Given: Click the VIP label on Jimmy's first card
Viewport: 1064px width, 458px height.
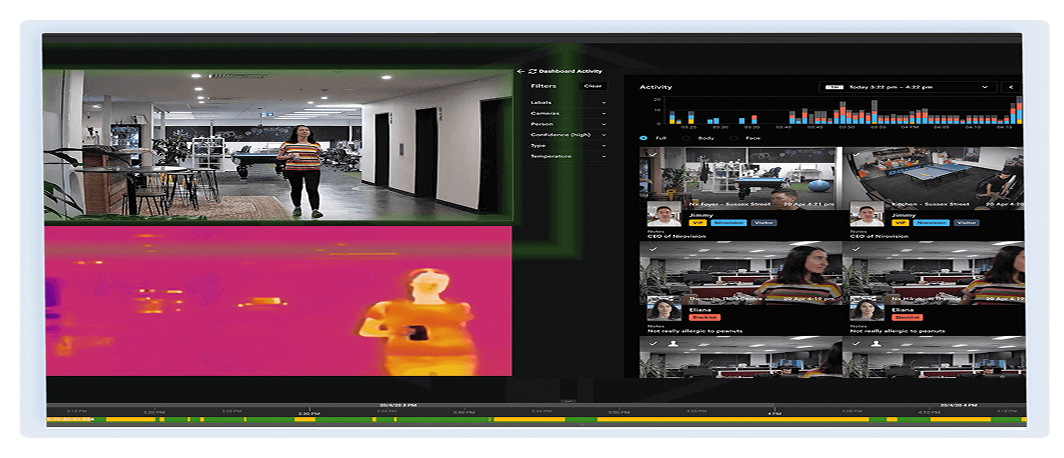Looking at the screenshot, I should click(x=698, y=223).
